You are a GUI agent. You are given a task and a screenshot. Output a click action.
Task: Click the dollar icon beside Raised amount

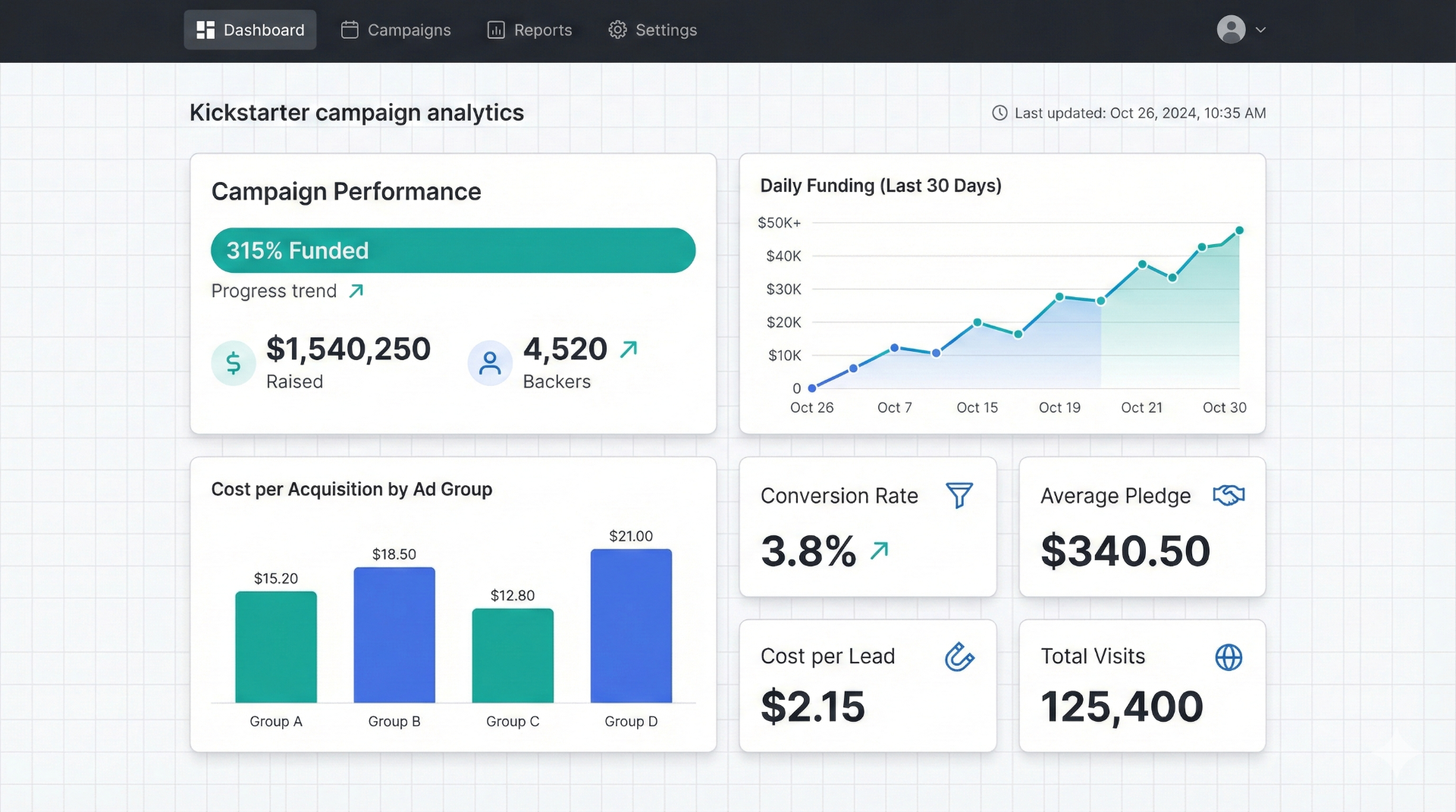tap(233, 363)
